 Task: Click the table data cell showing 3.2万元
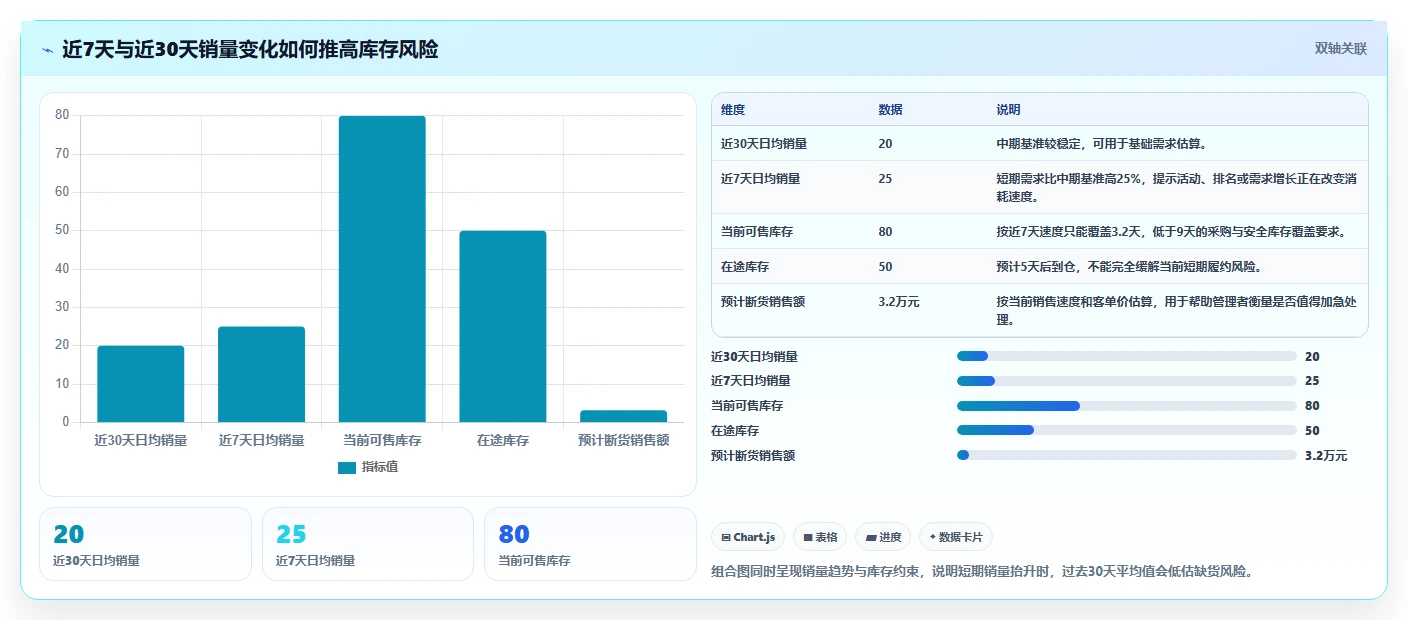[x=898, y=301]
